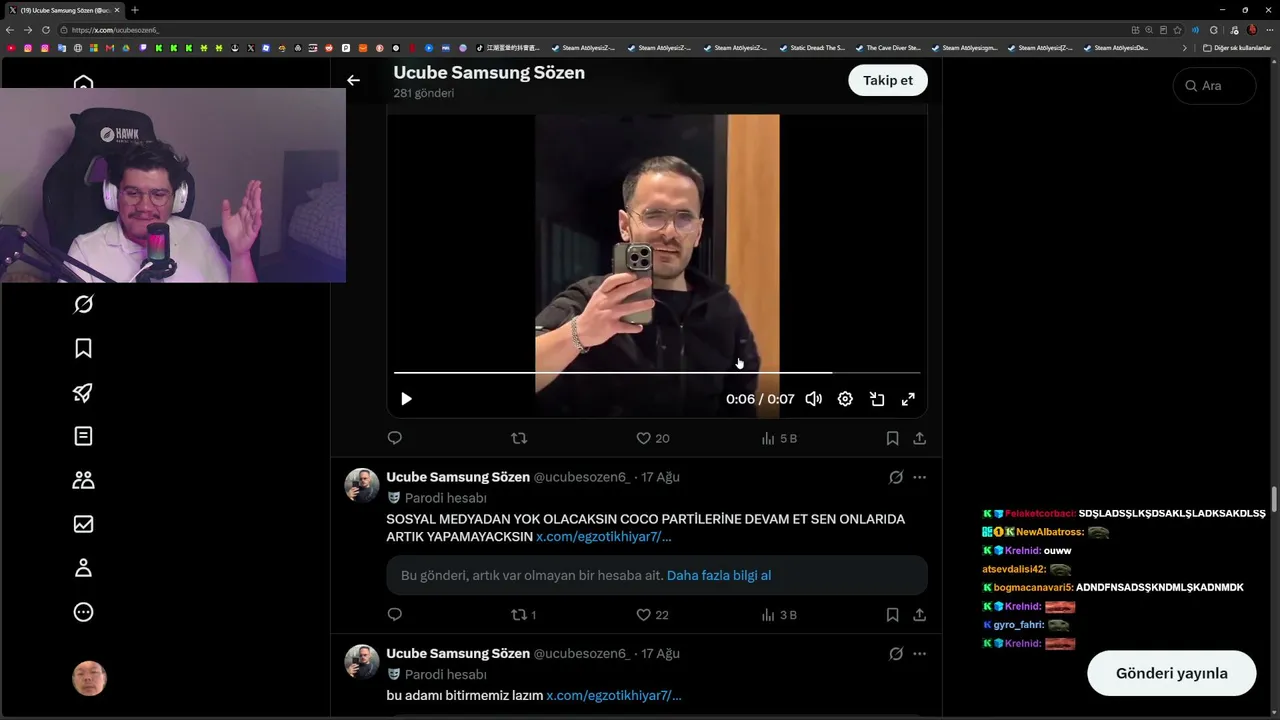
Task: Go back in the browser
Action: 10,30
